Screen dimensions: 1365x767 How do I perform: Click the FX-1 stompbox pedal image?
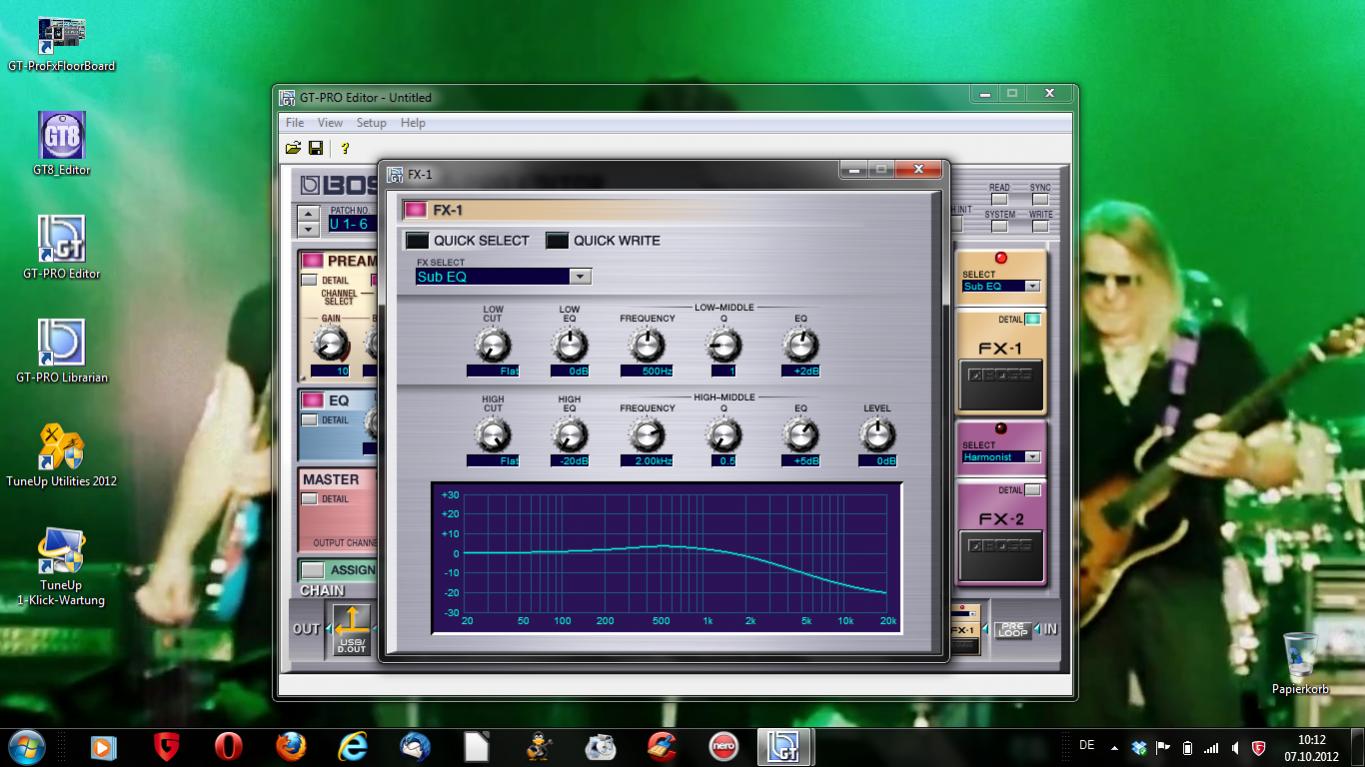pyautogui.click(x=1001, y=384)
